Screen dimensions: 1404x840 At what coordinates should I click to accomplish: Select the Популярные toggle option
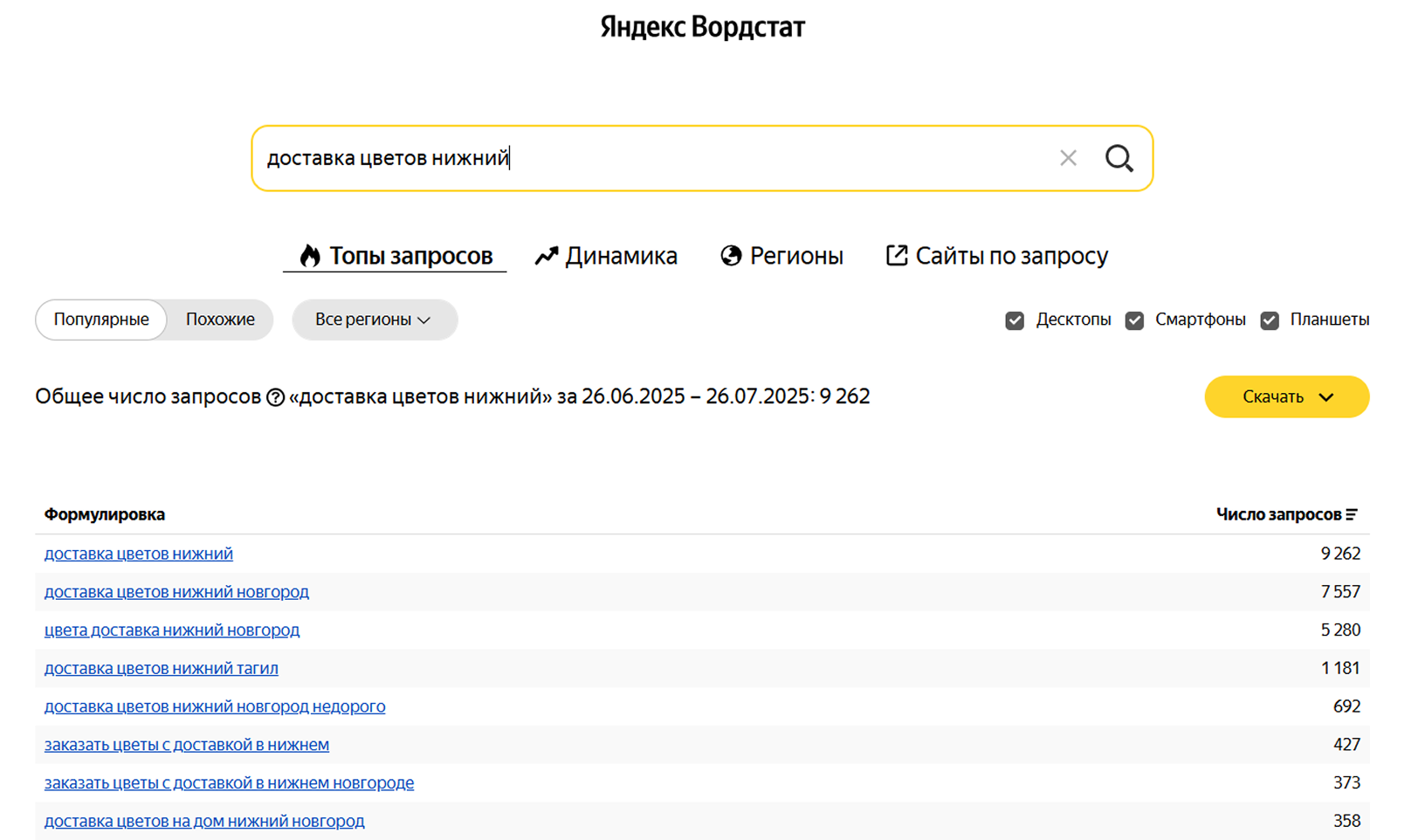[101, 320]
